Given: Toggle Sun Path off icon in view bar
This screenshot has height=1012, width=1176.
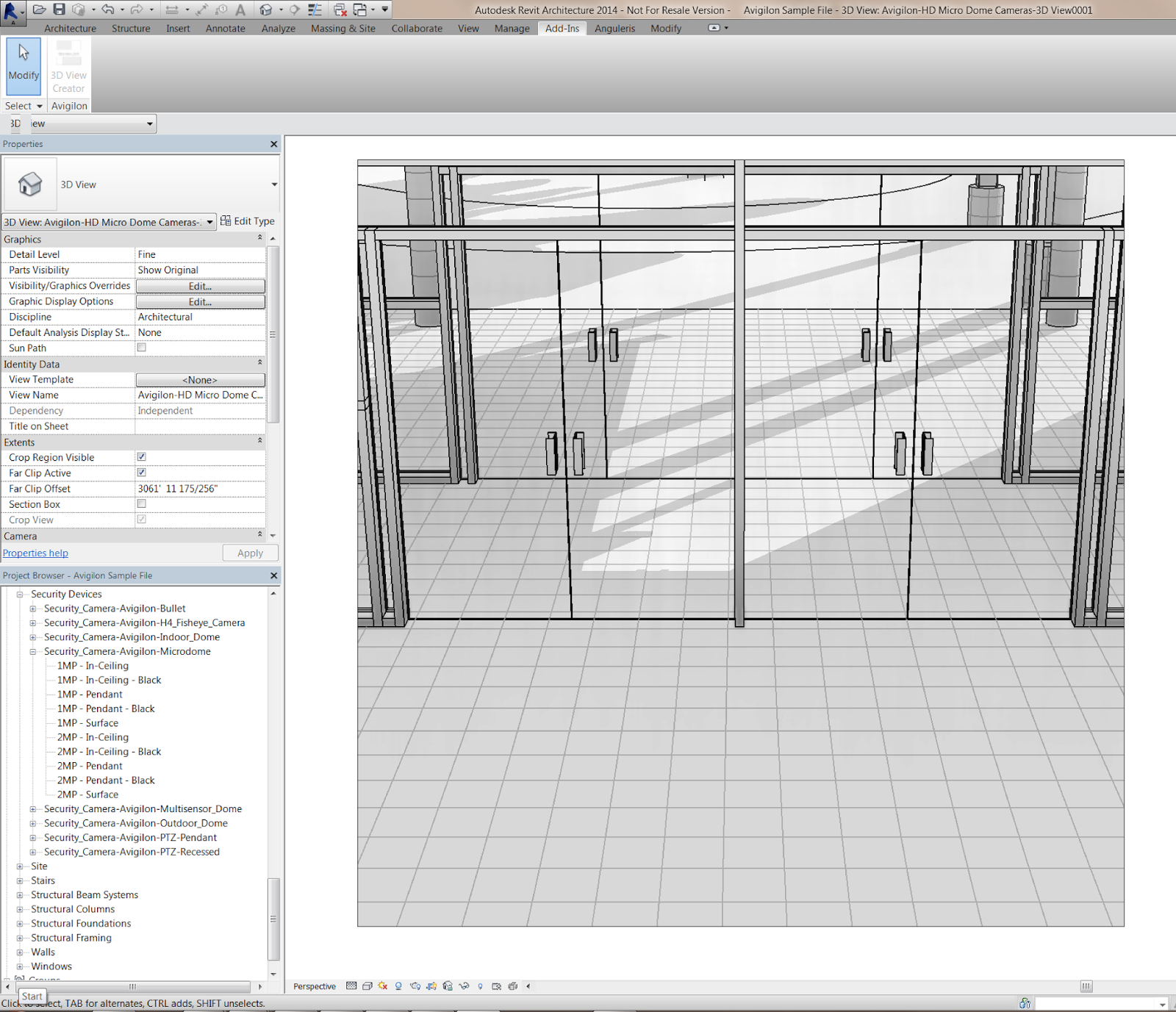Looking at the screenshot, I should [383, 986].
